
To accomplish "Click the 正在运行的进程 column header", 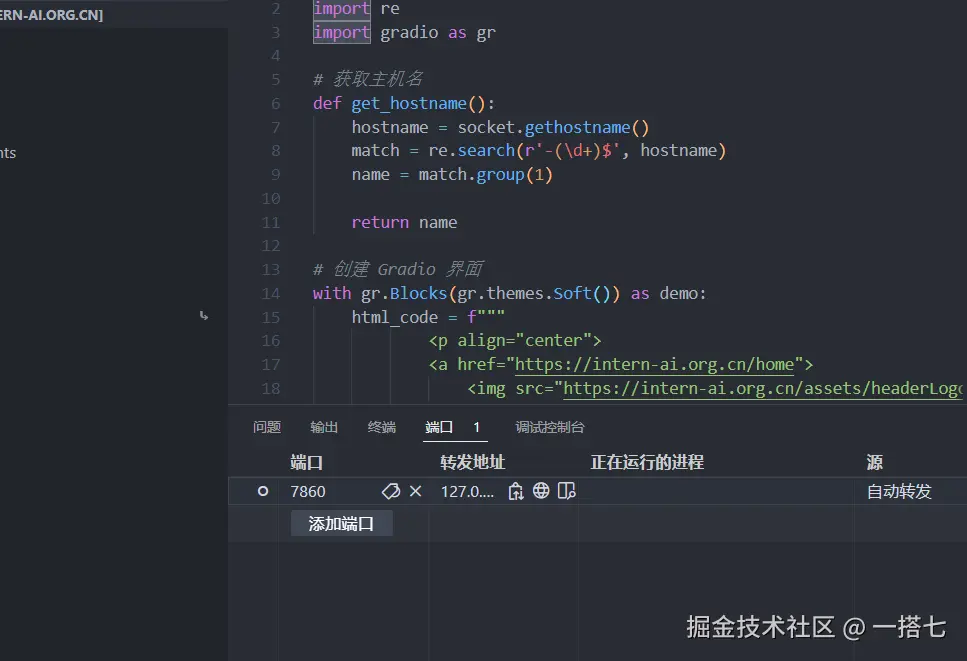I will (647, 462).
